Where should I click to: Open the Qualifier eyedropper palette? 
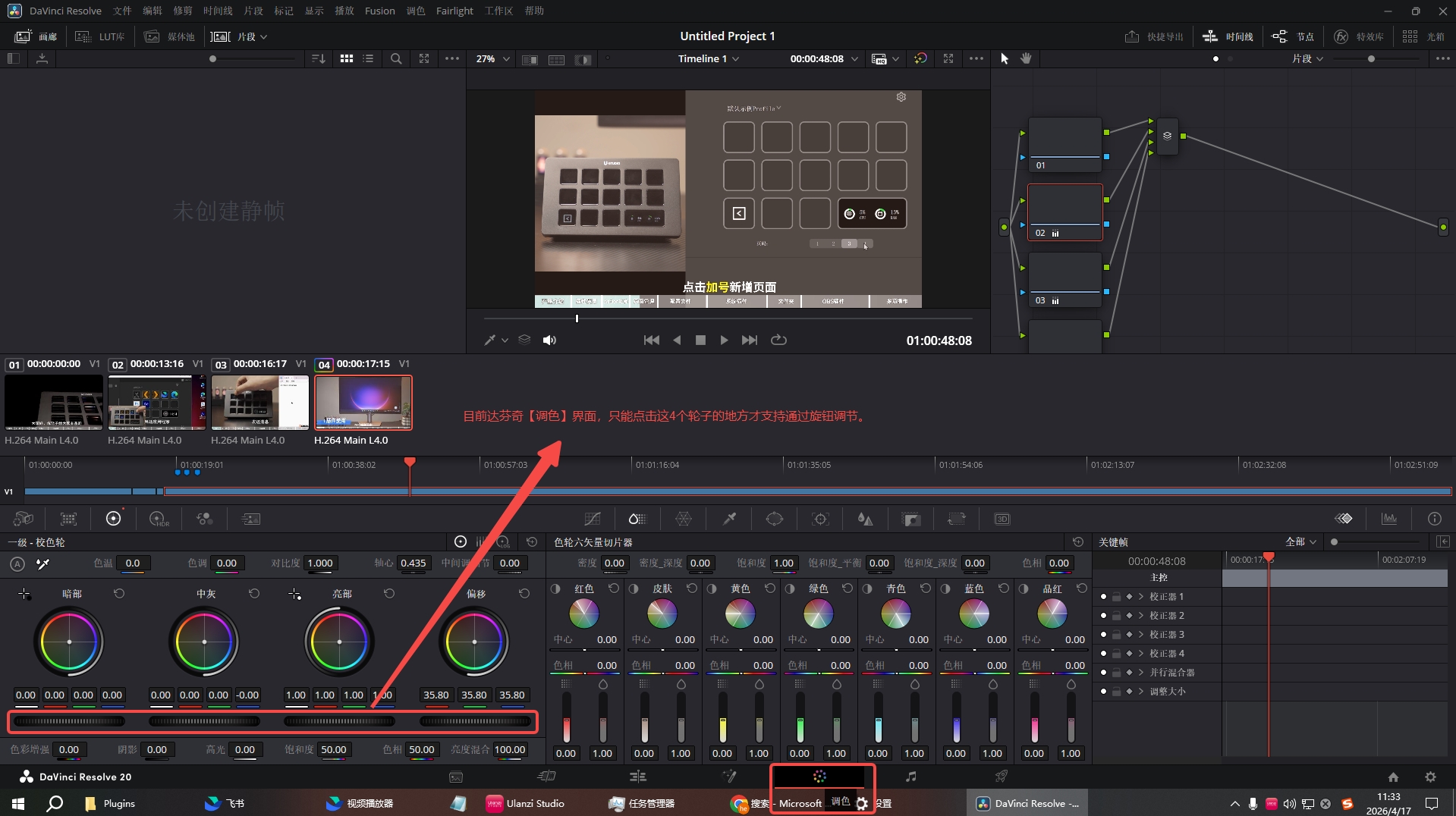(x=729, y=519)
